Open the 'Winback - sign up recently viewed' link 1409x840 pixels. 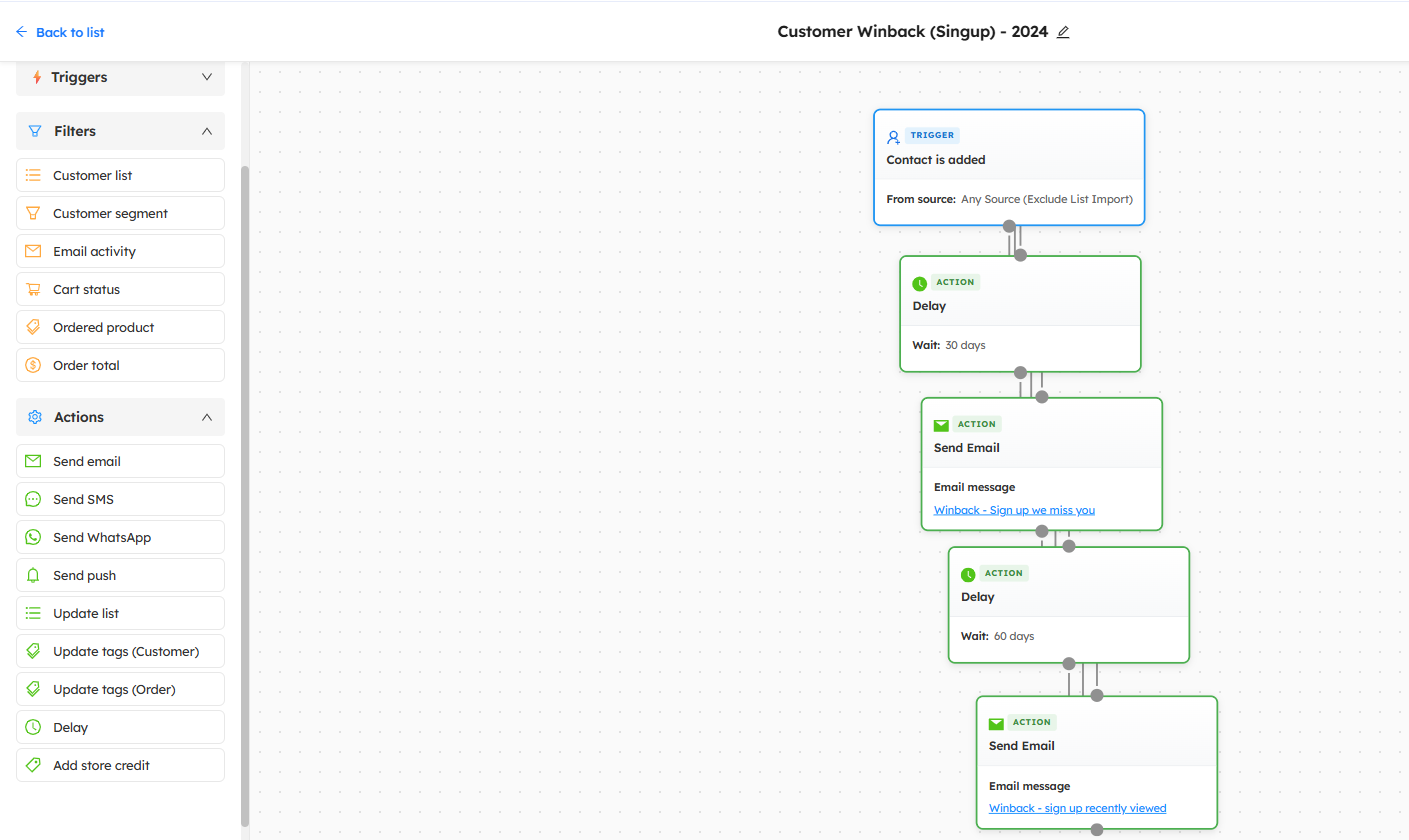[1077, 808]
